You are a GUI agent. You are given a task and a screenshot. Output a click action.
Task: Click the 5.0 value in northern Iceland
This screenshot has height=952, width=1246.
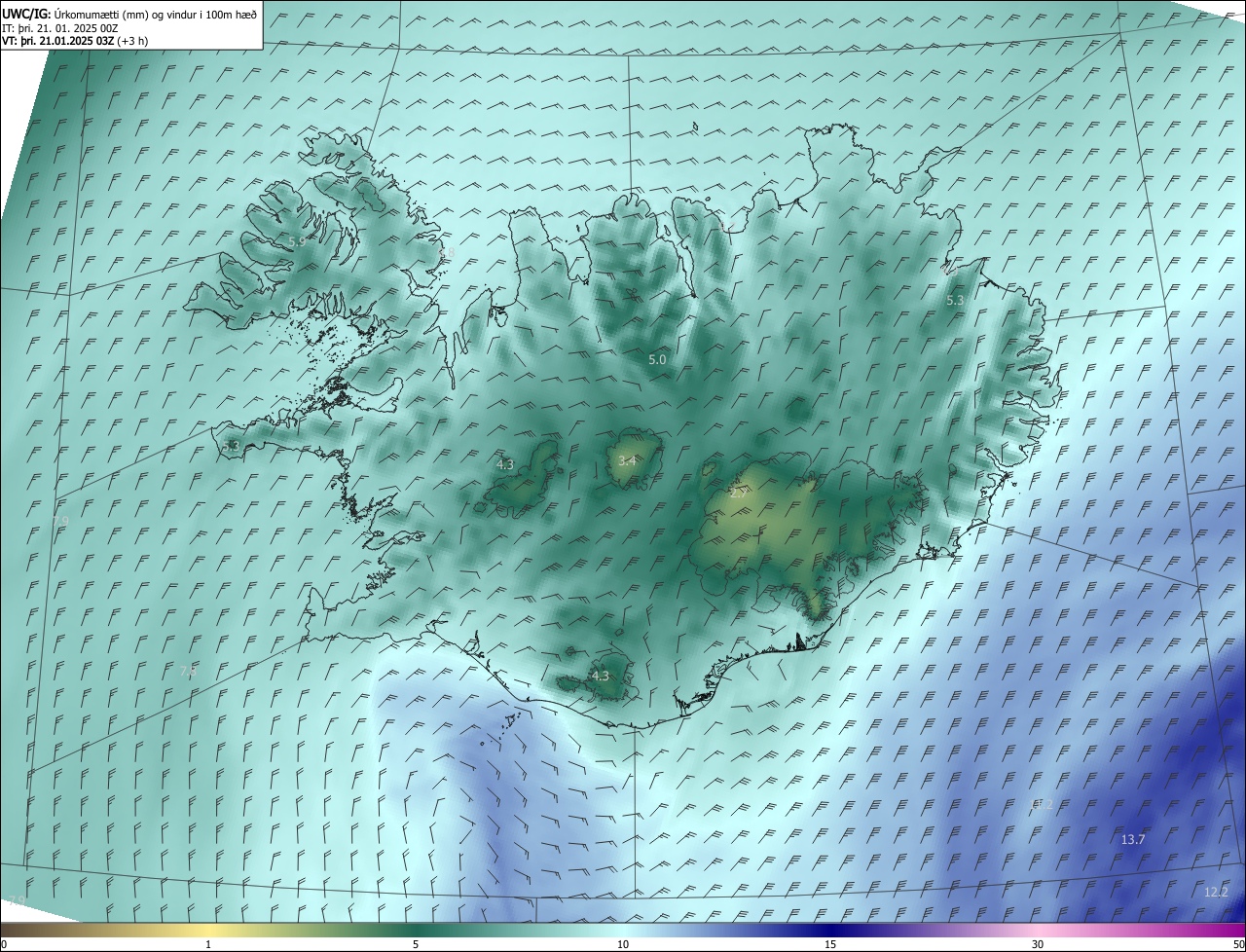tap(657, 360)
